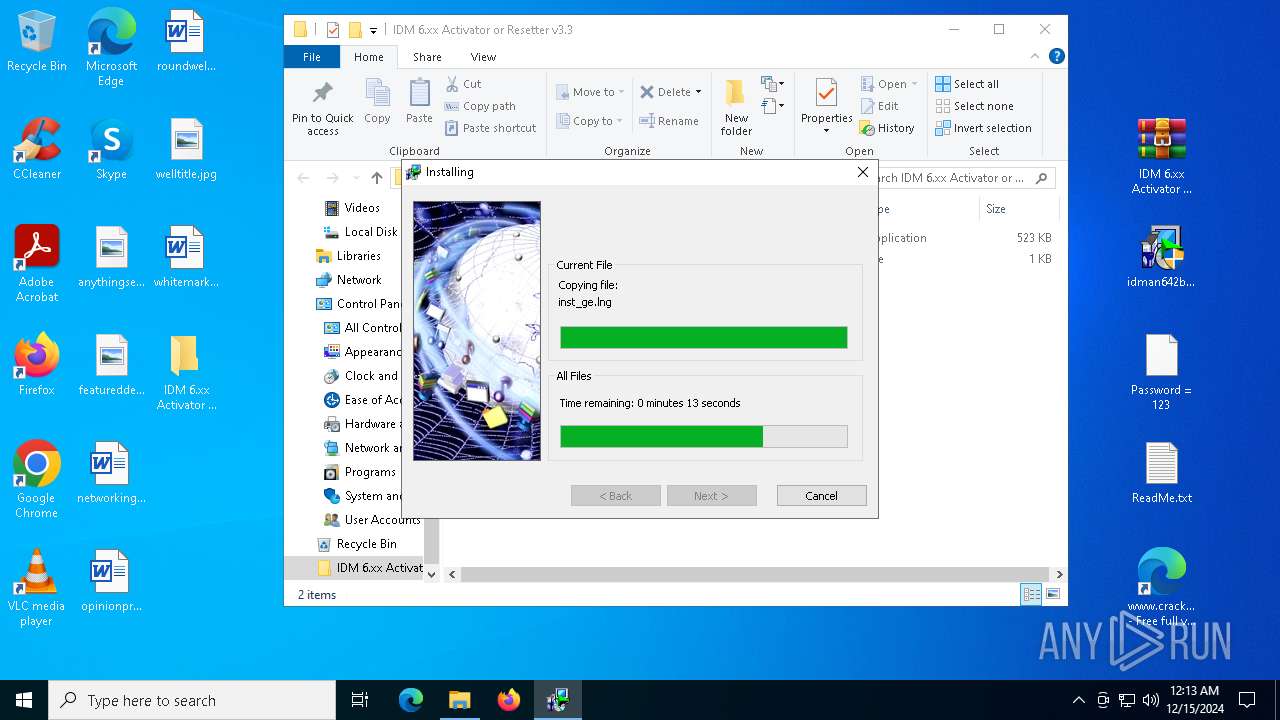Open IDM 6.xx Activator WinRAR archive
Screen dimensions: 1280x720
1161,156
